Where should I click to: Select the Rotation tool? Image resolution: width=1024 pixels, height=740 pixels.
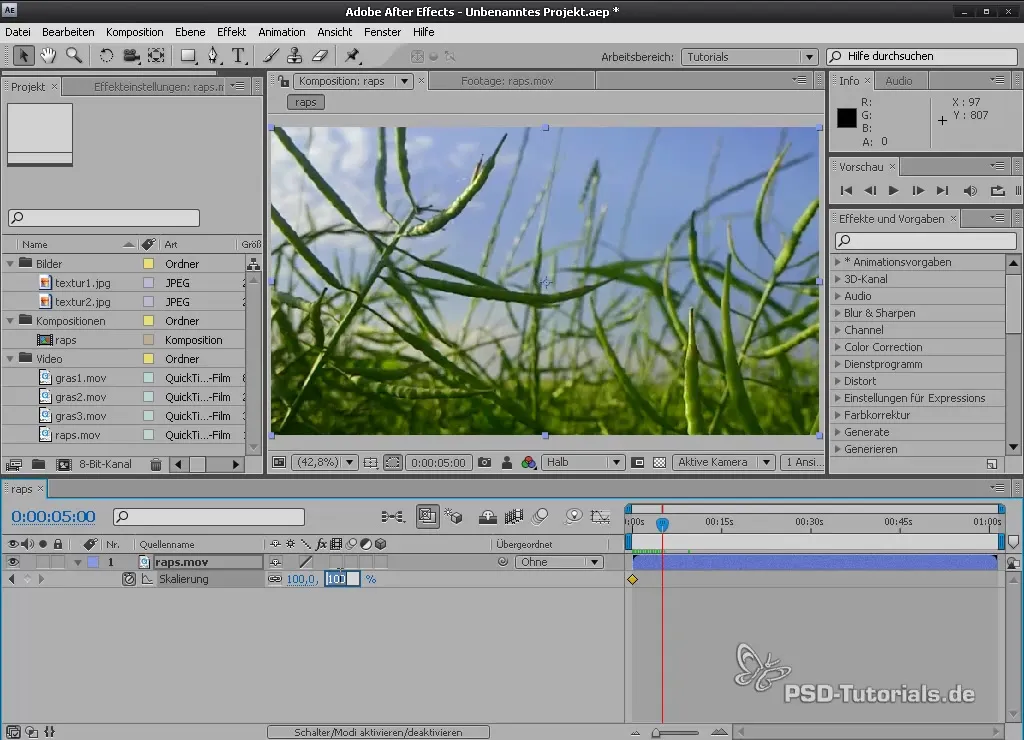[x=106, y=56]
